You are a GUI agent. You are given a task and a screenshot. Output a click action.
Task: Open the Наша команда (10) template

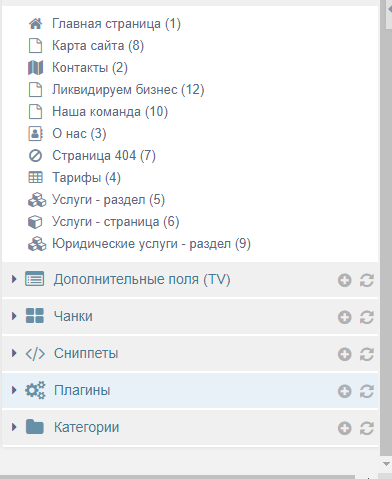click(110, 112)
